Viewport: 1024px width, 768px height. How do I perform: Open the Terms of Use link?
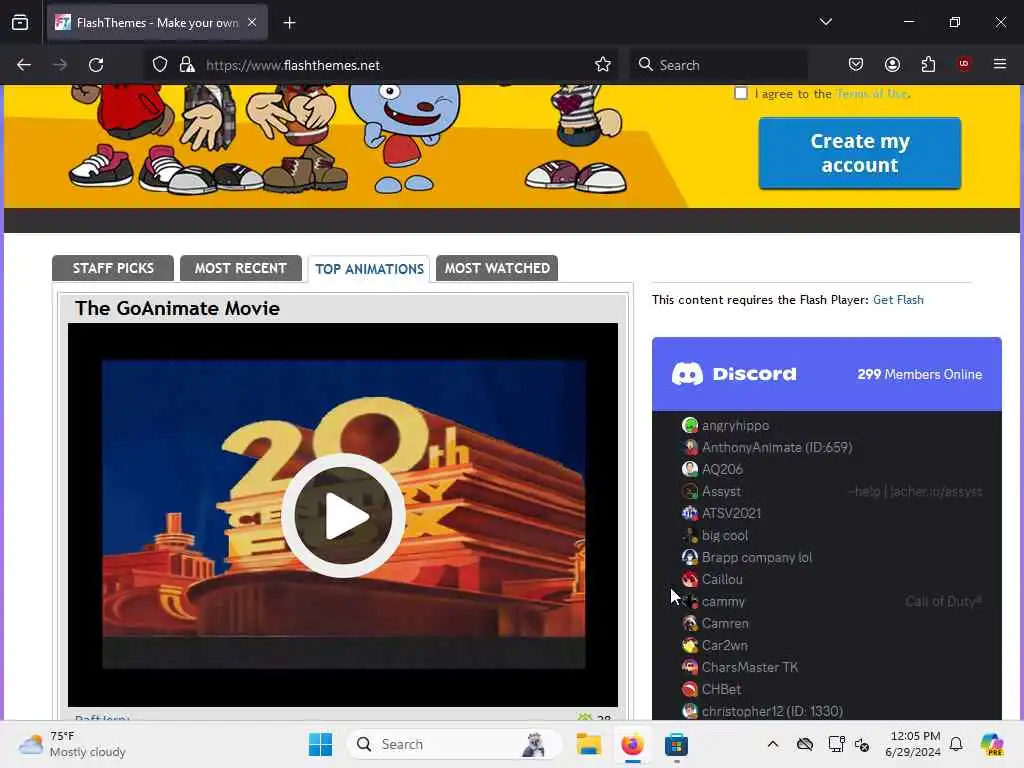[x=872, y=94]
